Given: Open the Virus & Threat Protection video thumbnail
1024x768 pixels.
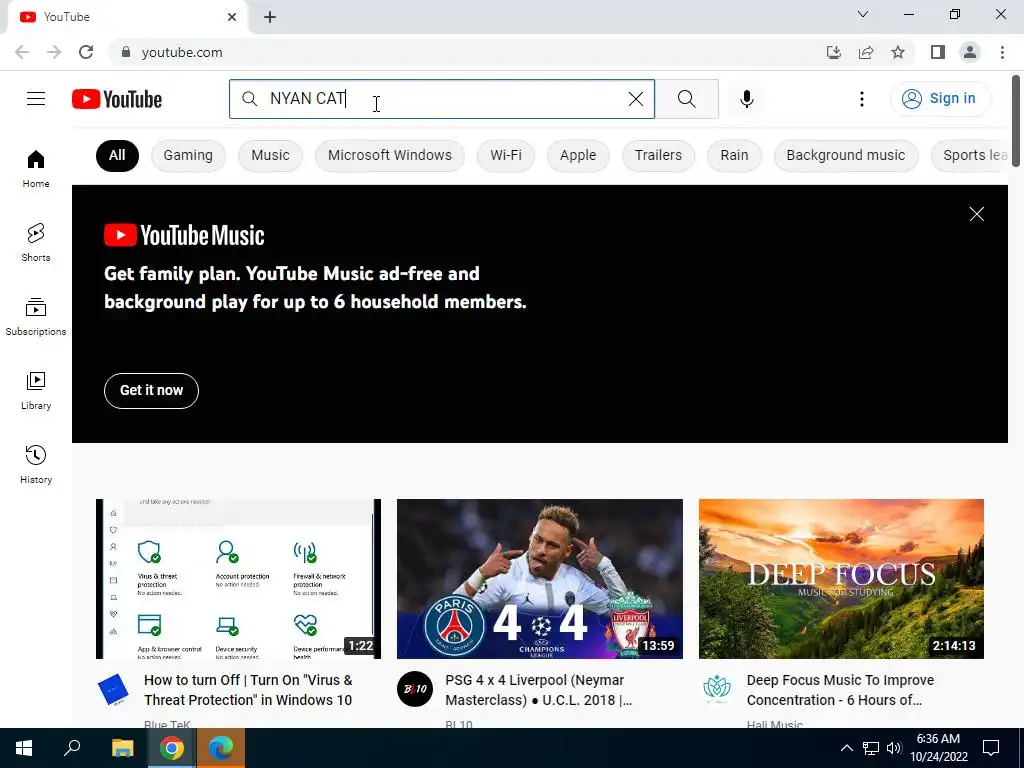Looking at the screenshot, I should (238, 579).
